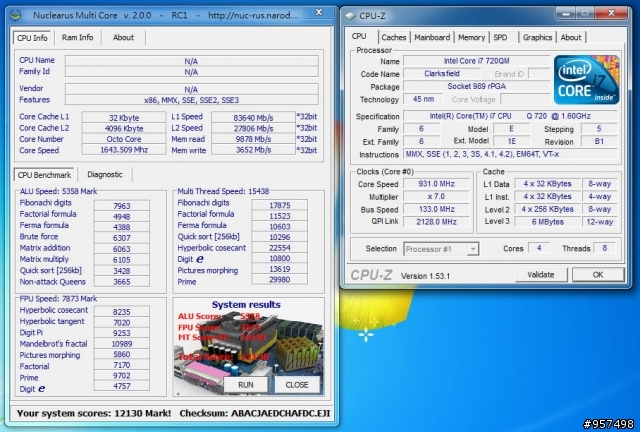The width and height of the screenshot is (640, 432).
Task: Click the Instructions field in CPU-Z
Action: point(510,154)
